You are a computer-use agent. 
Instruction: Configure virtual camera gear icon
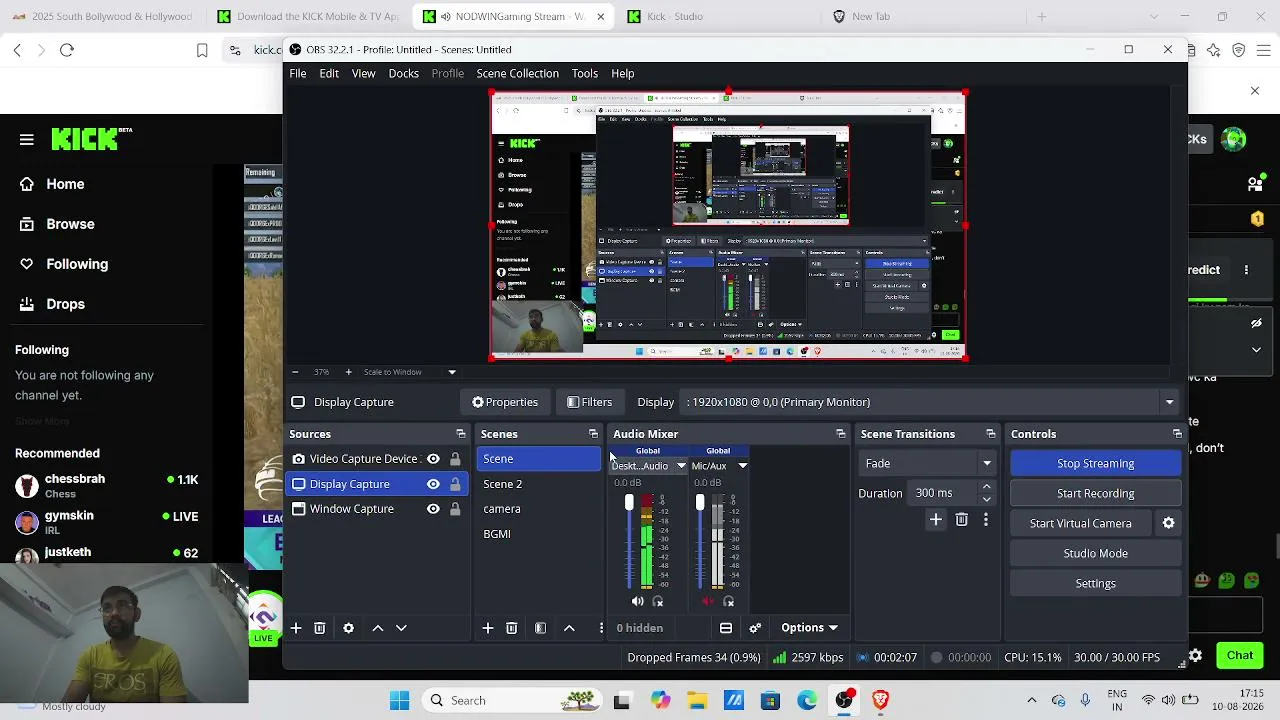click(1168, 523)
